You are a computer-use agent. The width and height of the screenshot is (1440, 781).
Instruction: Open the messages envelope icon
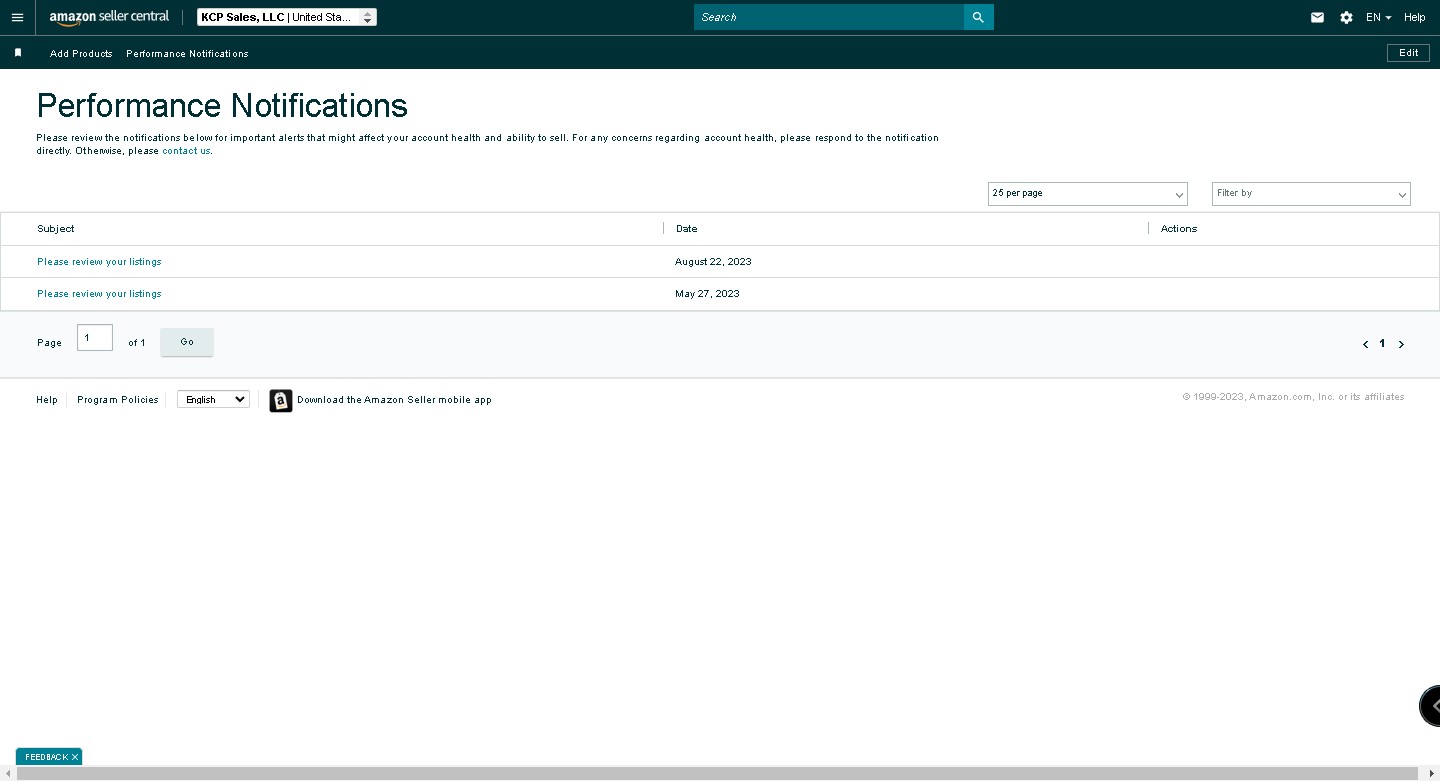coord(1317,17)
